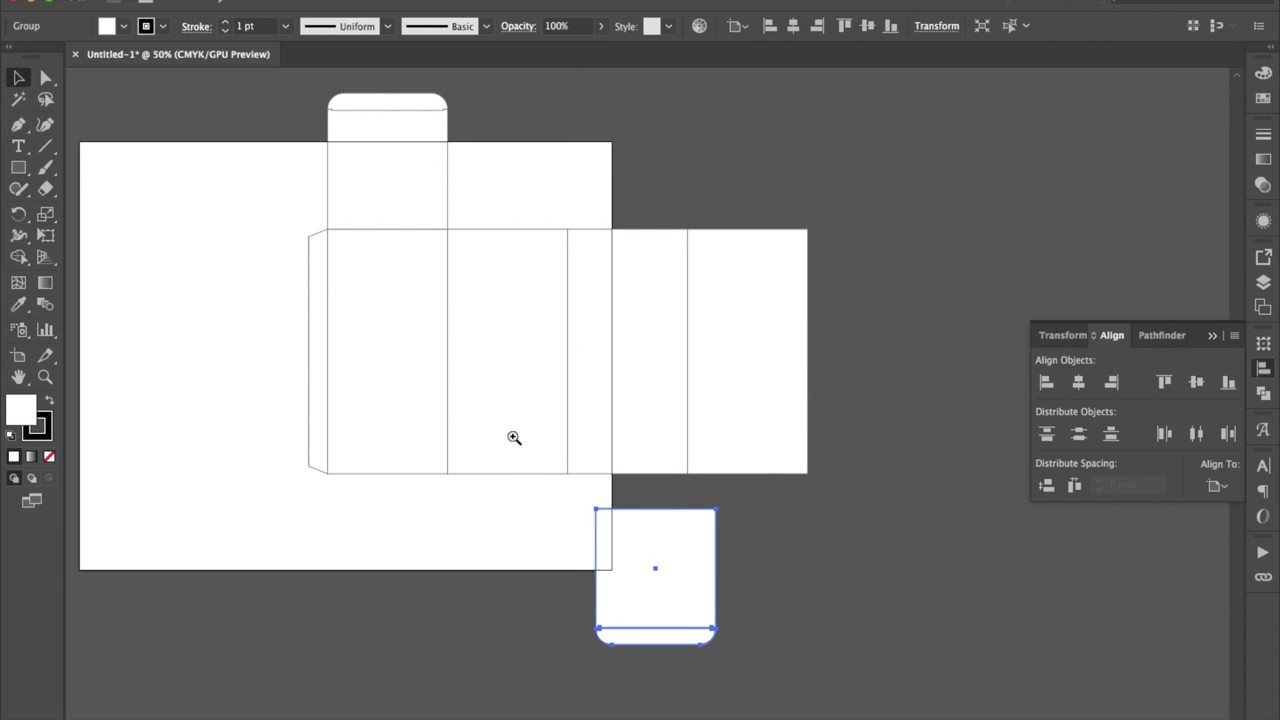Open the Opacity panel link
This screenshot has width=1280, height=720.
(x=518, y=26)
